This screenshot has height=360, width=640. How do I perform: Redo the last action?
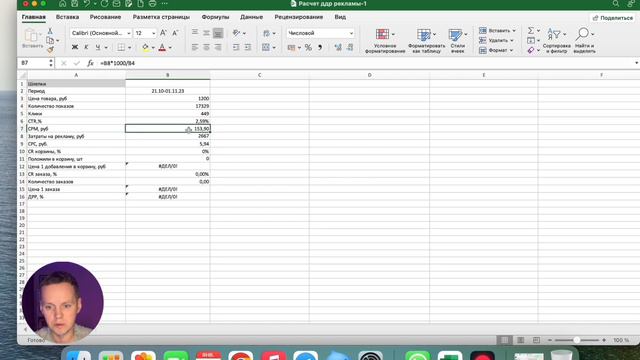click(x=104, y=4)
